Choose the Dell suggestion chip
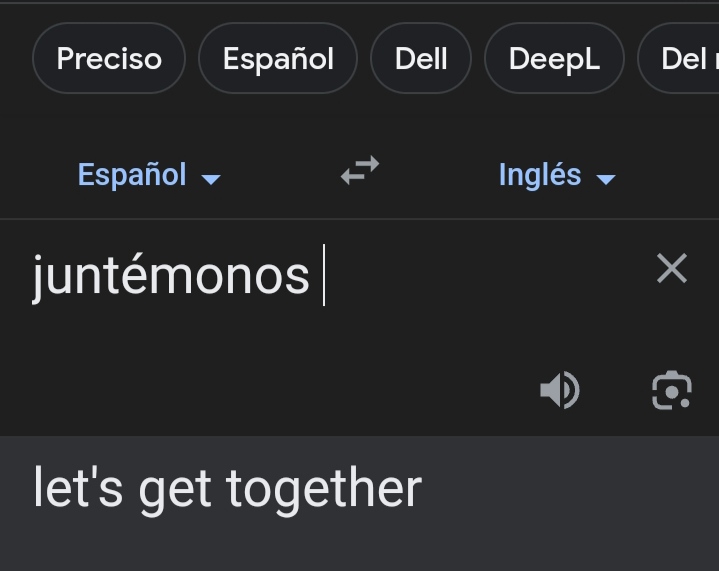This screenshot has width=719, height=571. pyautogui.click(x=421, y=58)
